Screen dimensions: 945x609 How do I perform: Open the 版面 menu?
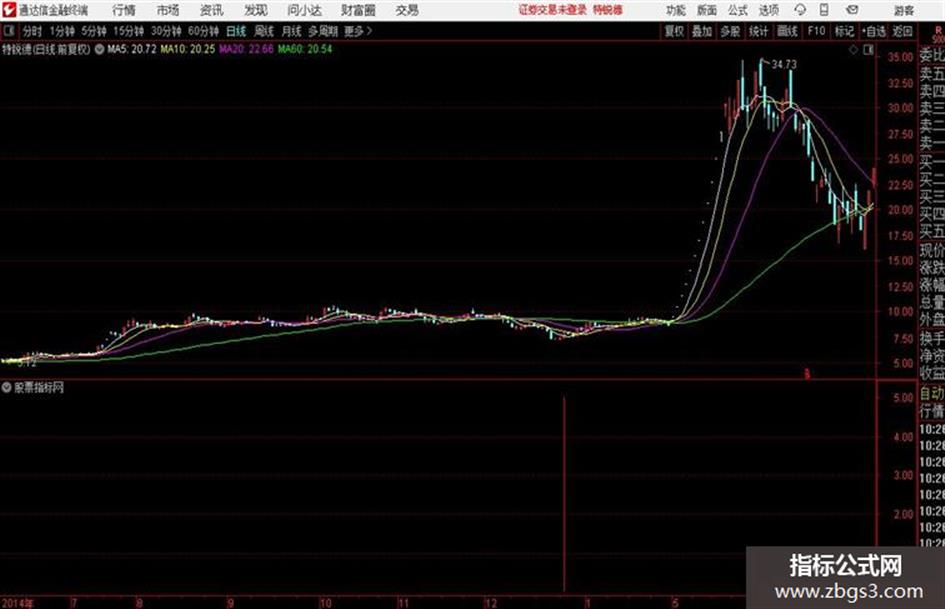tap(706, 10)
